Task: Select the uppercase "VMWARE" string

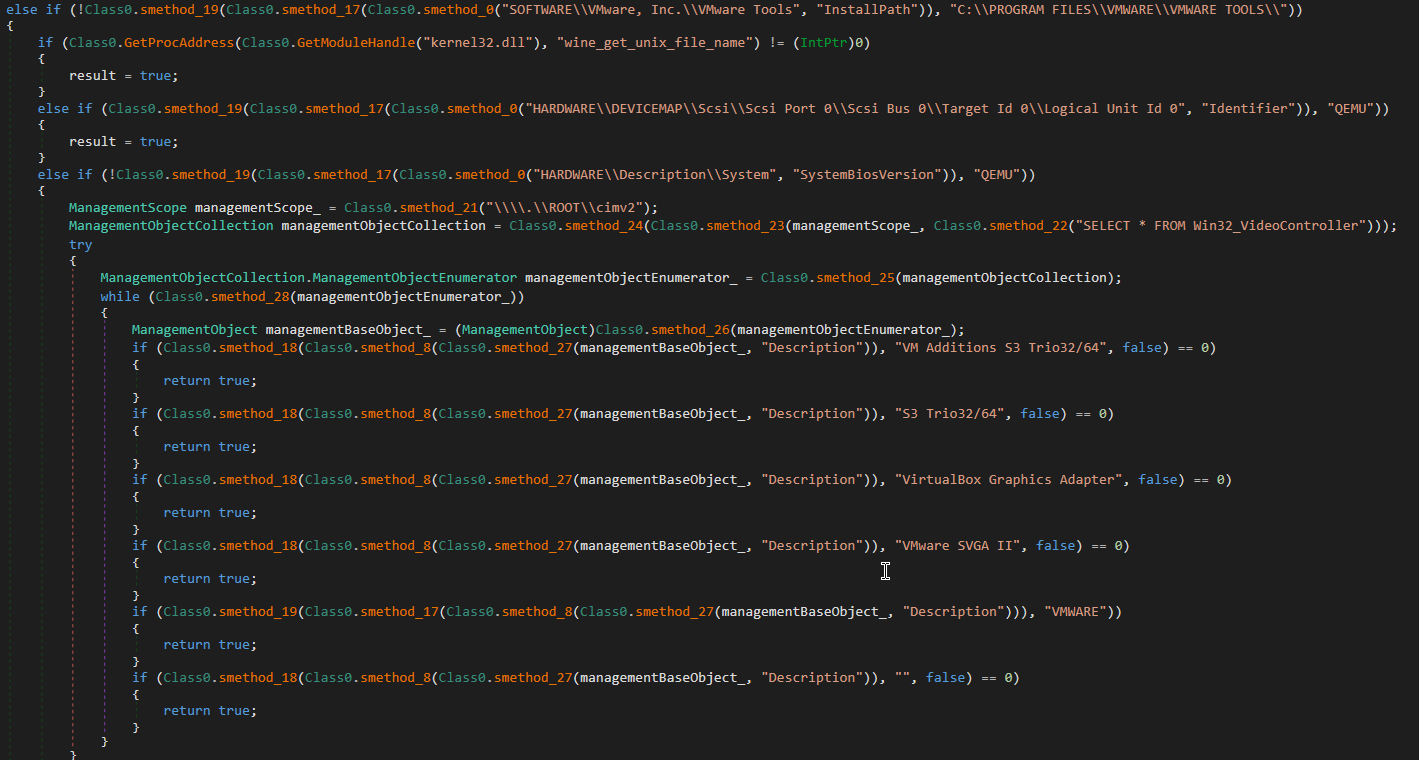Action: pyautogui.click(x=1073, y=612)
